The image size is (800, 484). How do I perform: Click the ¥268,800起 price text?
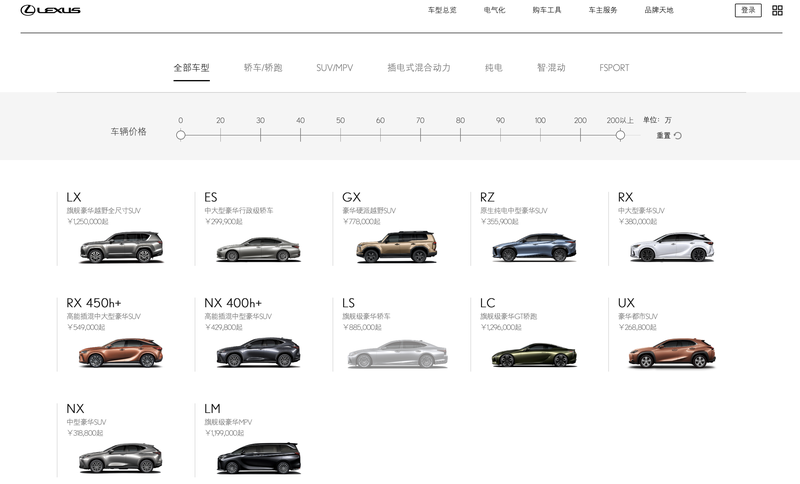point(638,327)
